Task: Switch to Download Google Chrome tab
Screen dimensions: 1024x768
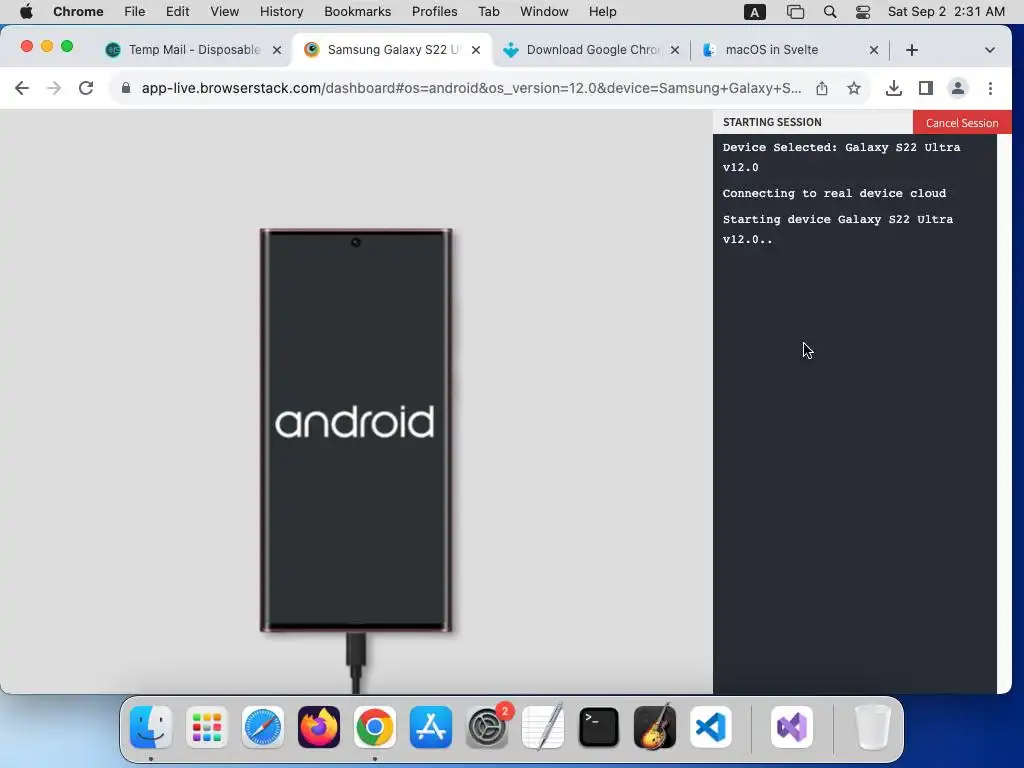Action: (x=592, y=50)
